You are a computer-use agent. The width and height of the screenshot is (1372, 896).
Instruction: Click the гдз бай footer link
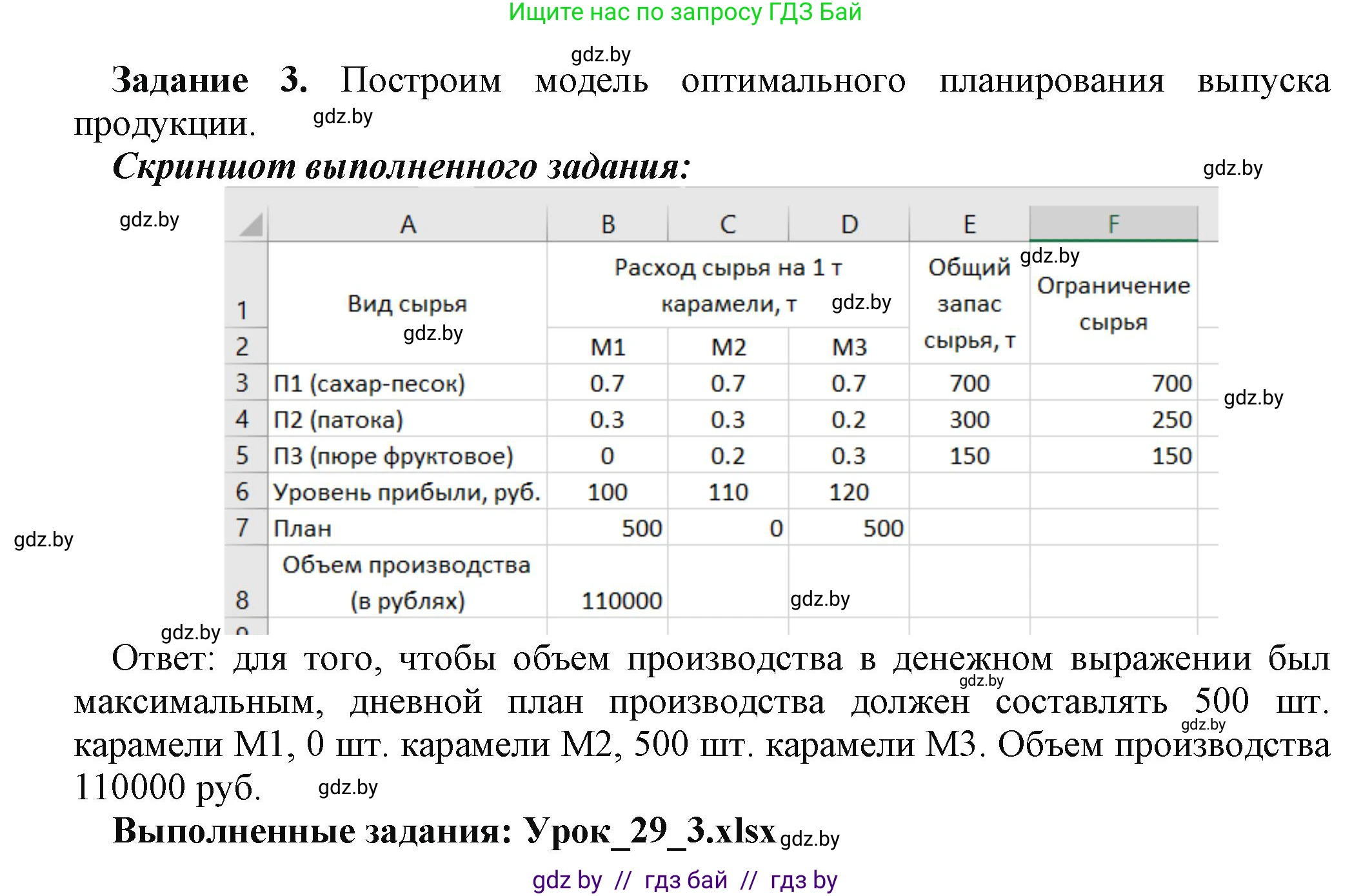(x=687, y=879)
